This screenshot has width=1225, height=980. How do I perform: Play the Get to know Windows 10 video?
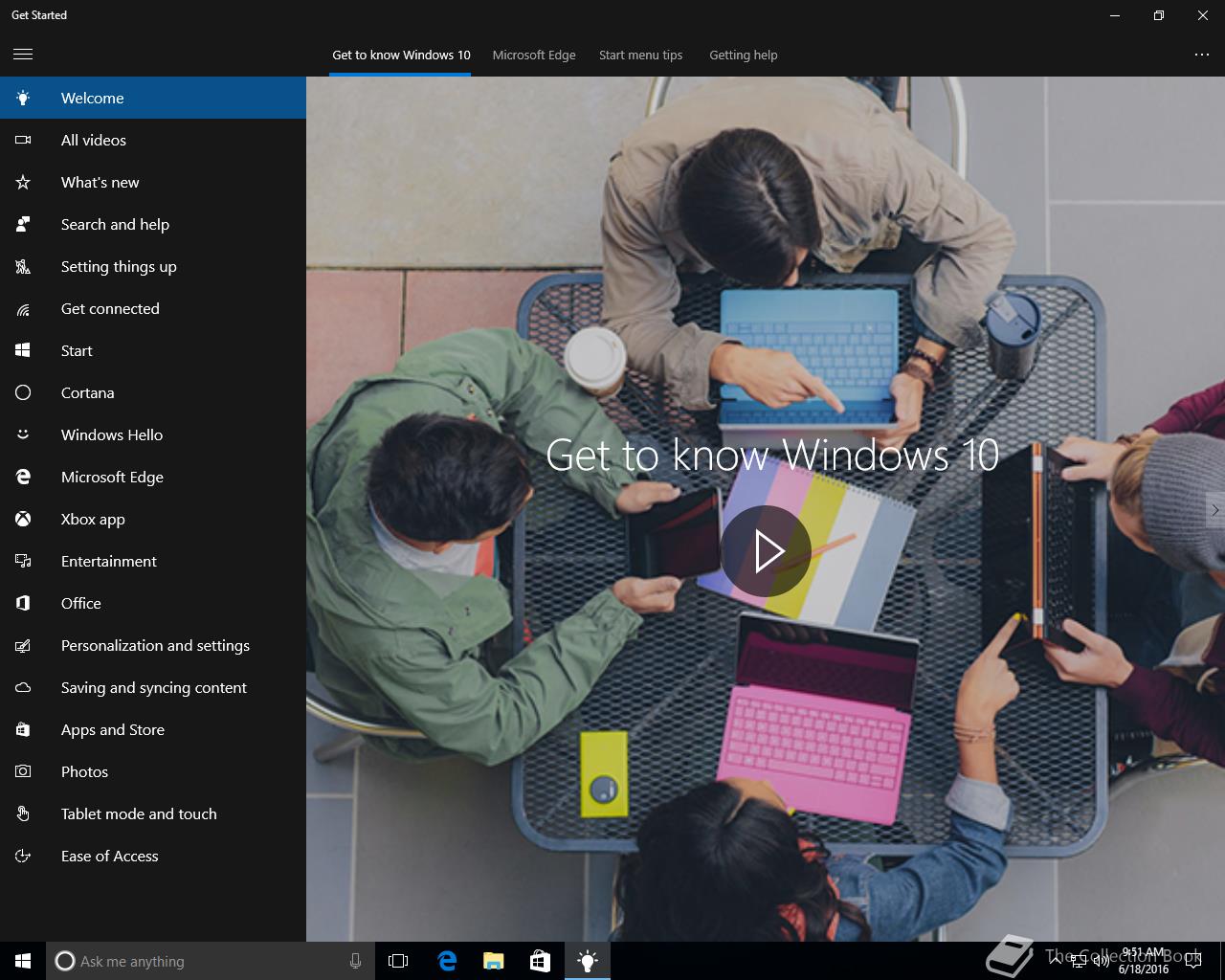tap(766, 551)
